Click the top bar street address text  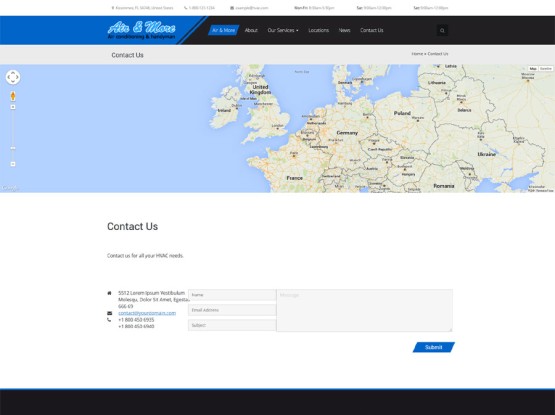tap(144, 8)
